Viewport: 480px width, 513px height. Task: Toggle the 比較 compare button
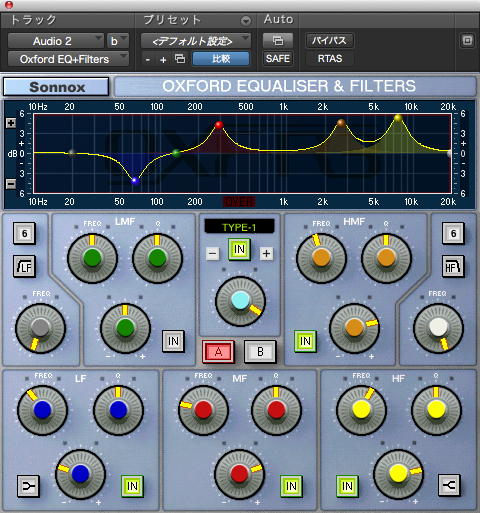tap(221, 59)
